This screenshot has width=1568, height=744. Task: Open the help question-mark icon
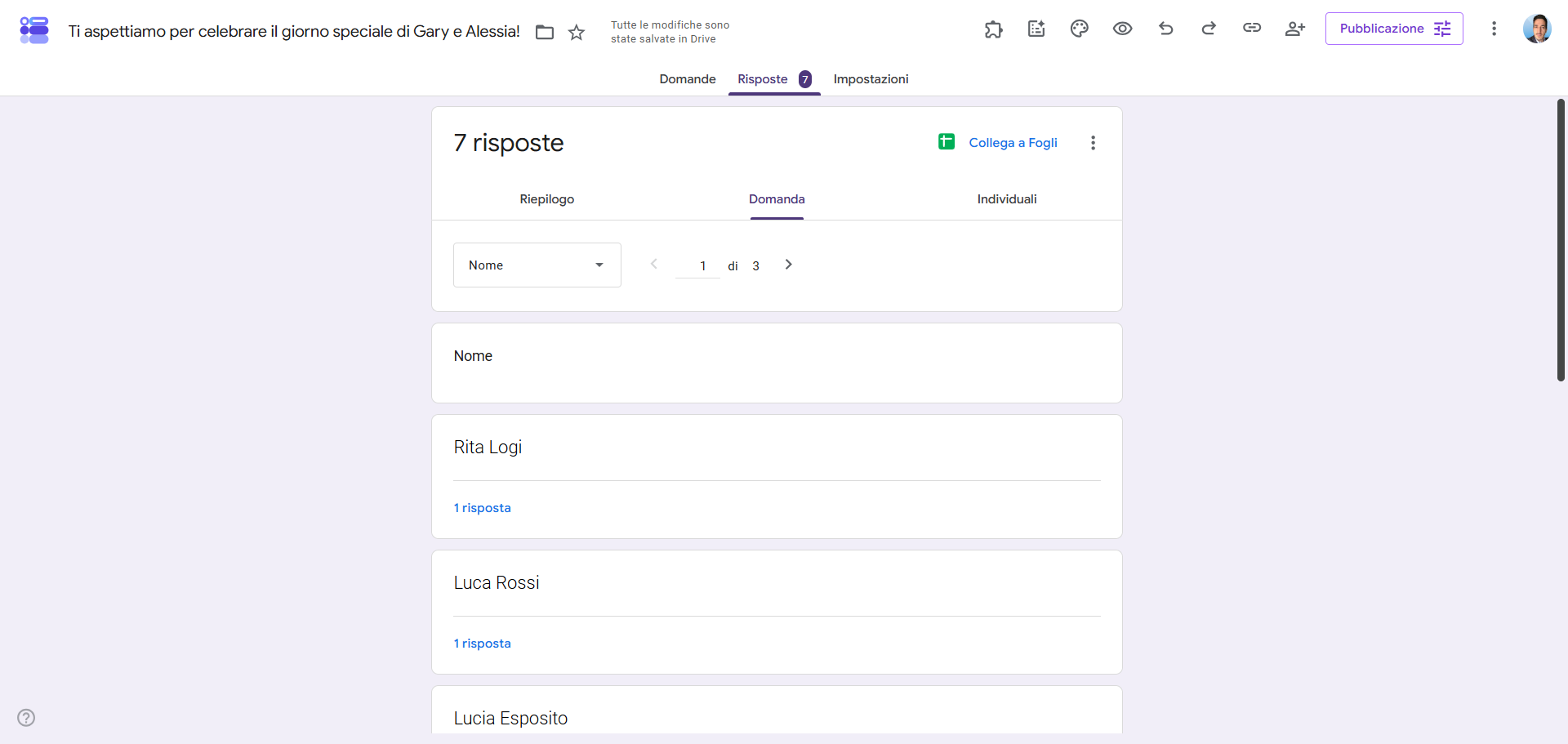tap(26, 718)
